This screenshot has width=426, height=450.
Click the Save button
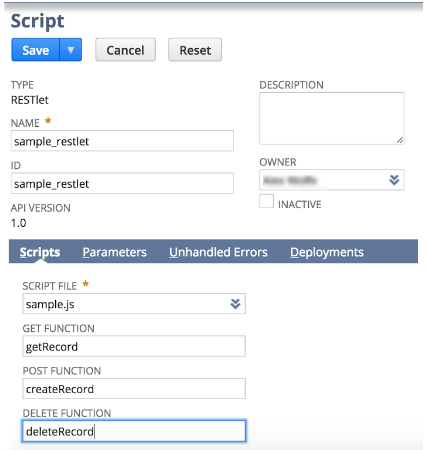(36, 50)
